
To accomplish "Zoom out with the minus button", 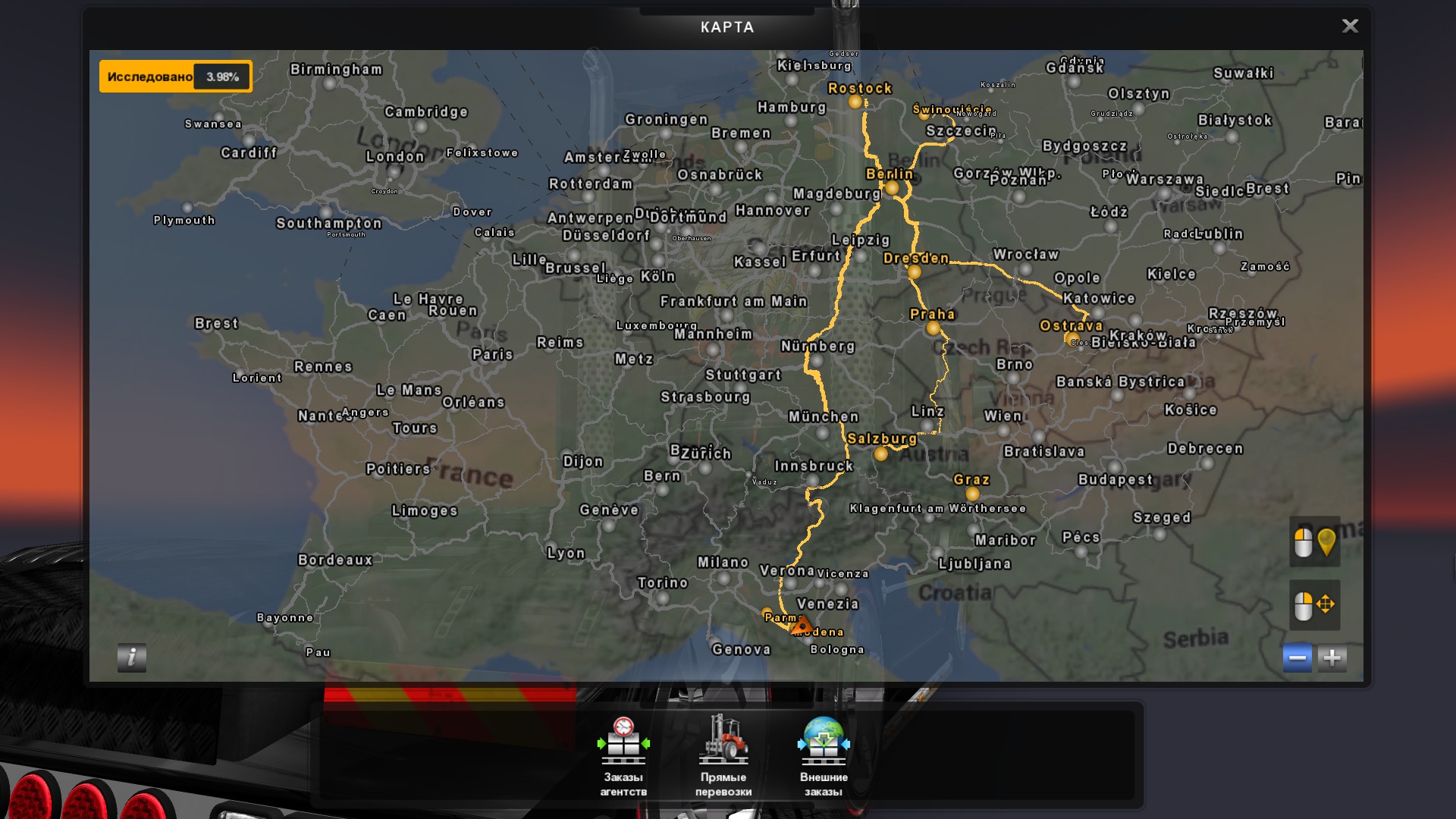I will pyautogui.click(x=1298, y=657).
